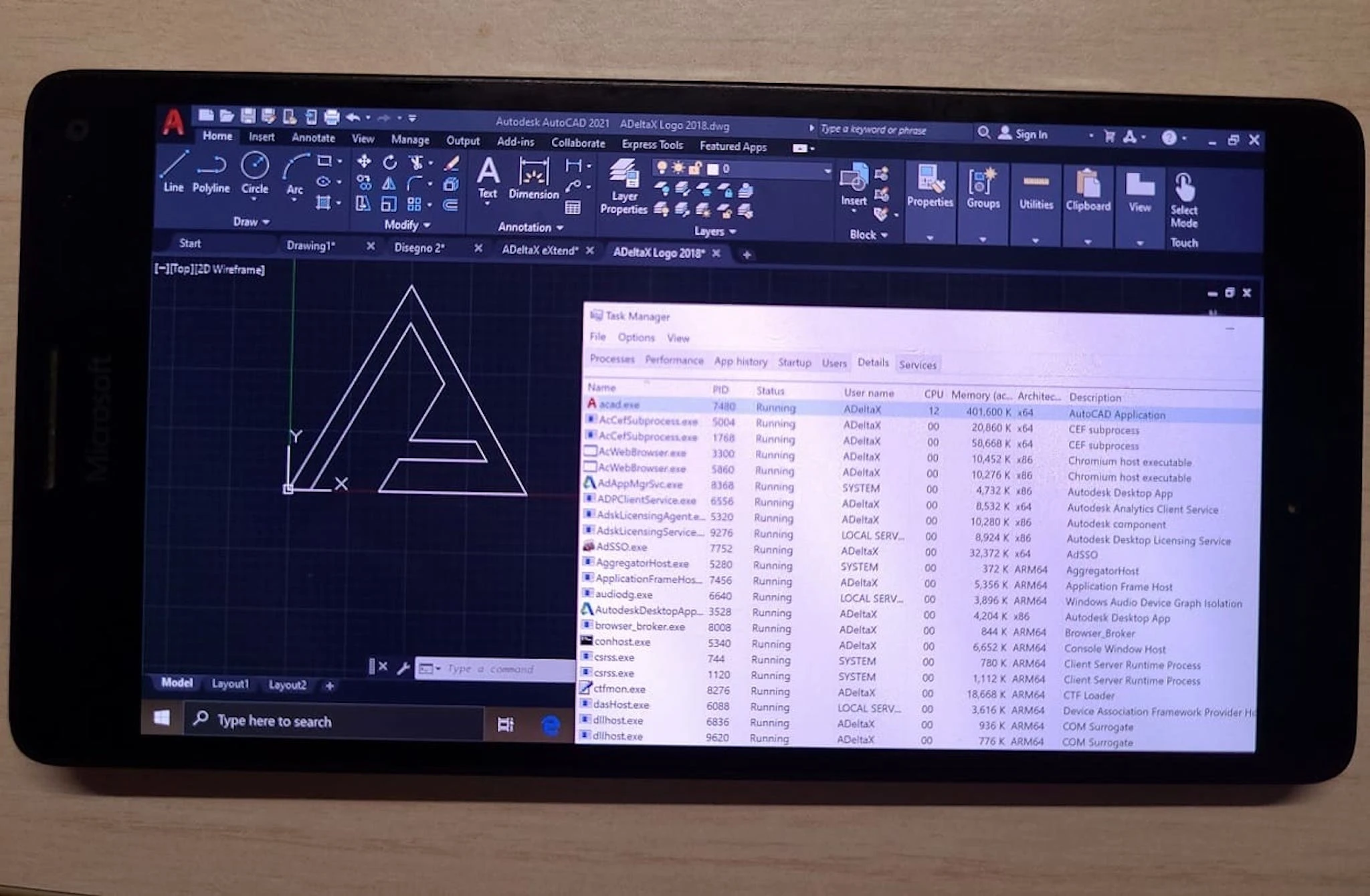Open the Services tab in Task Manager
1370x896 pixels.
click(x=917, y=364)
